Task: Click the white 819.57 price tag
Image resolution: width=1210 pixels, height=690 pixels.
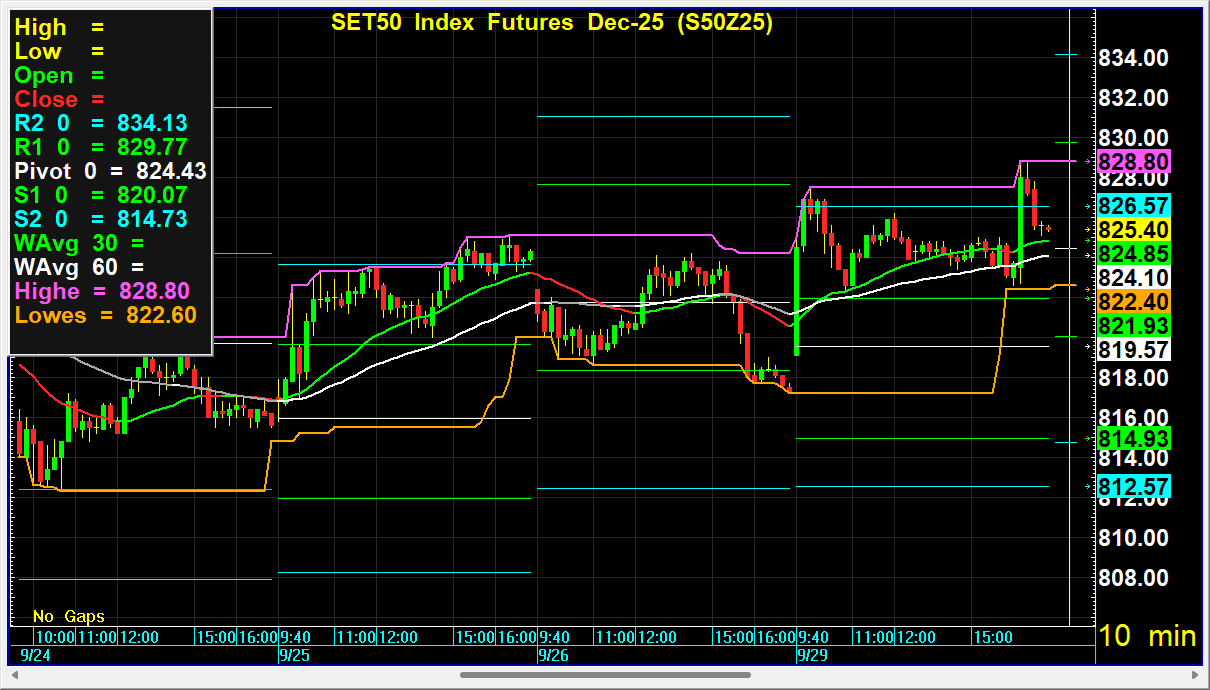Action: coord(1133,350)
